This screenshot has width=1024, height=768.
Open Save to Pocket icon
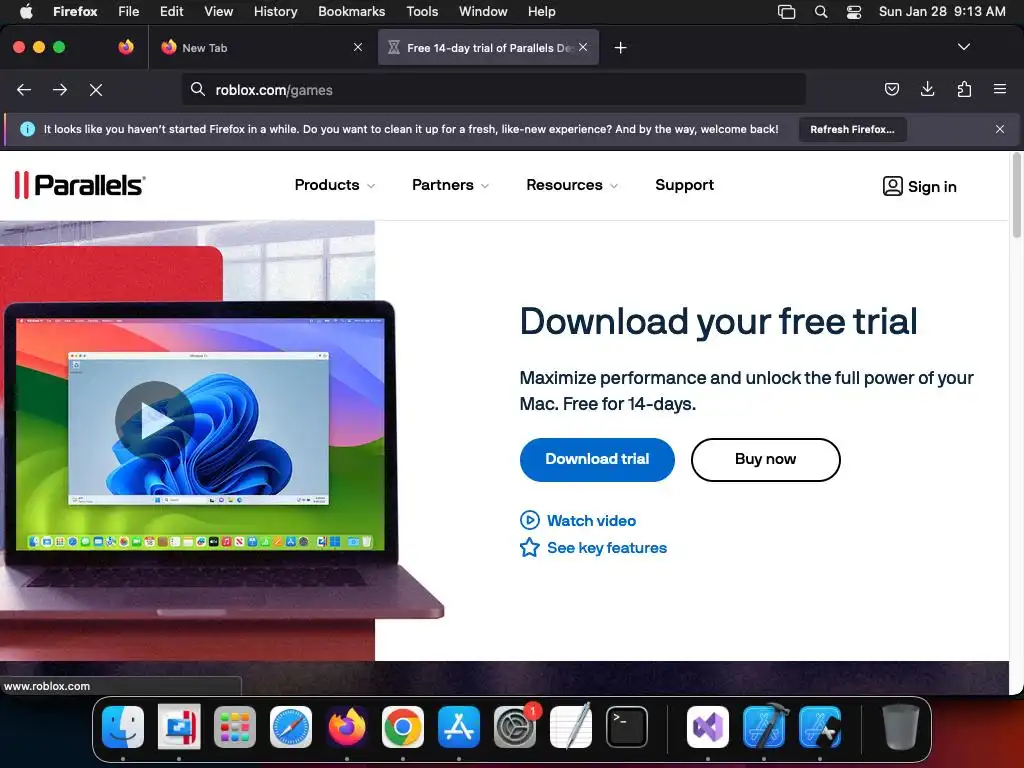[891, 89]
